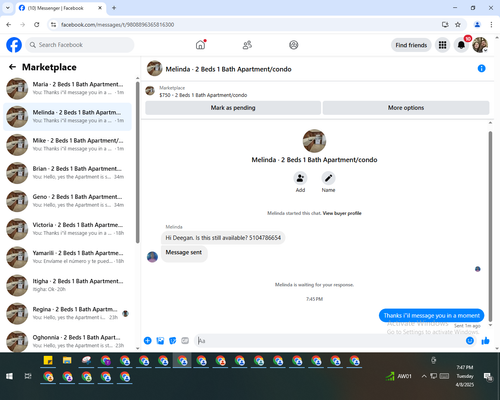Choose a GIF icon
Viewport: 500px width, 400px height.
pos(185,340)
